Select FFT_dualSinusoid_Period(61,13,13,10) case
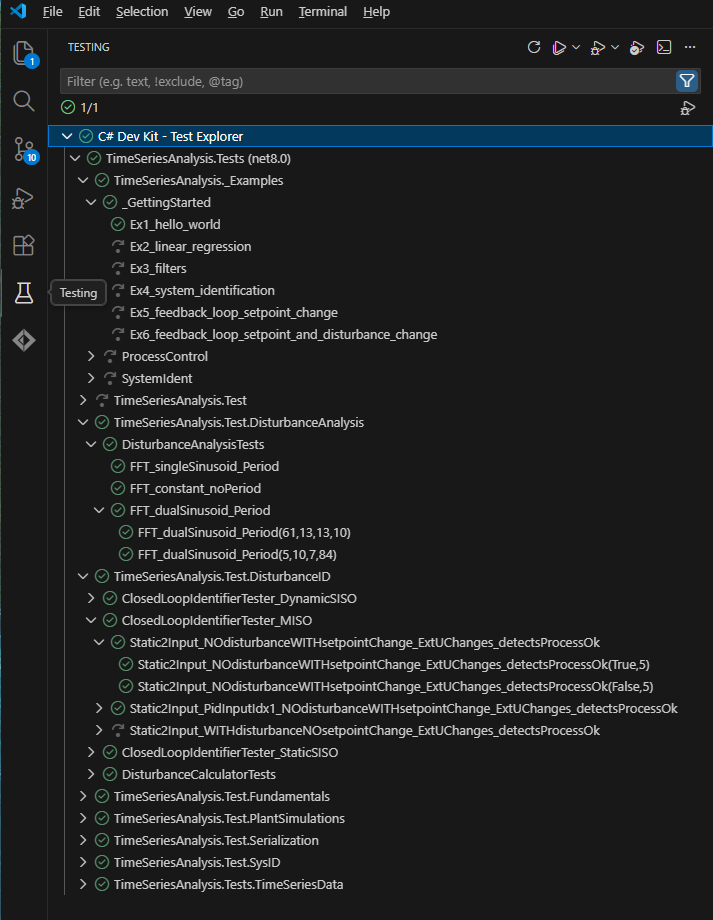This screenshot has width=713, height=920. click(244, 533)
